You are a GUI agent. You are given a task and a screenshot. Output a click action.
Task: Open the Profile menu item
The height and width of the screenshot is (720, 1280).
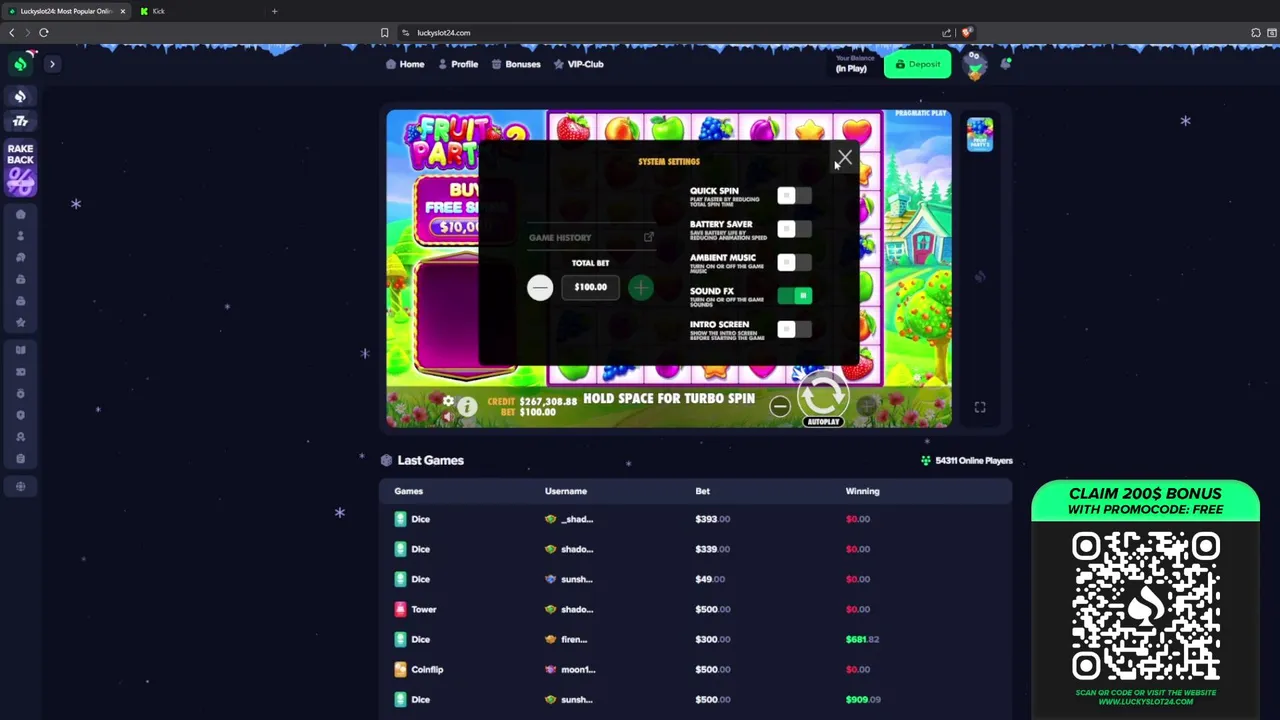(x=457, y=64)
